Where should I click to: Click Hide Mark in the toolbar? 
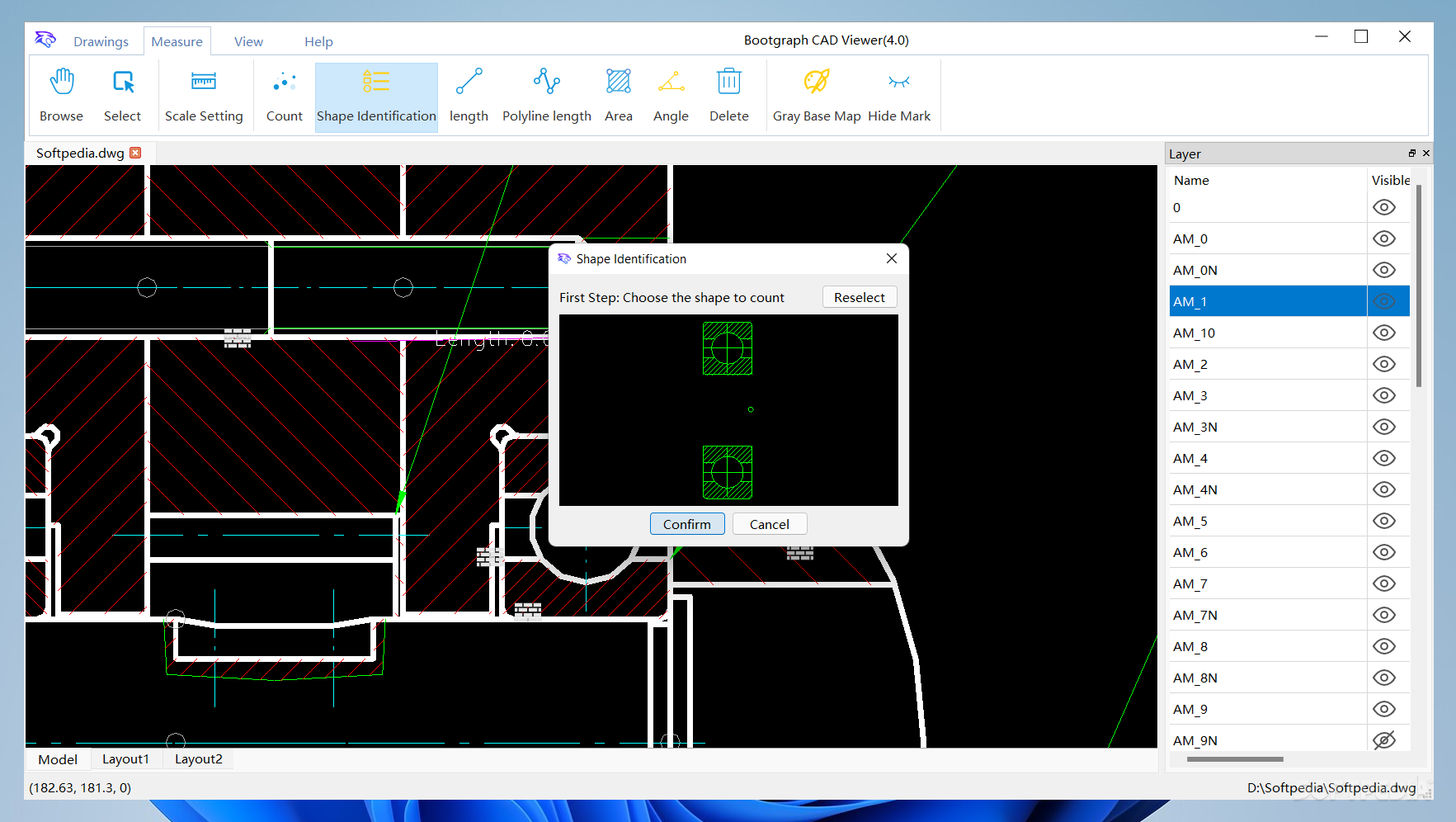tap(899, 96)
